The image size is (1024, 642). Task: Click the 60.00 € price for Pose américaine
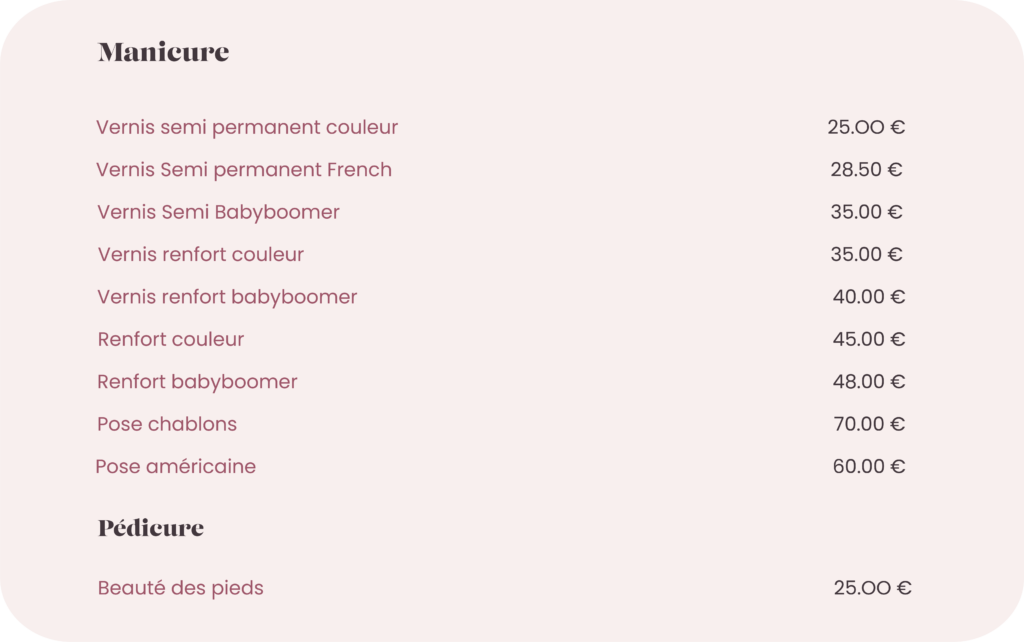tap(869, 466)
